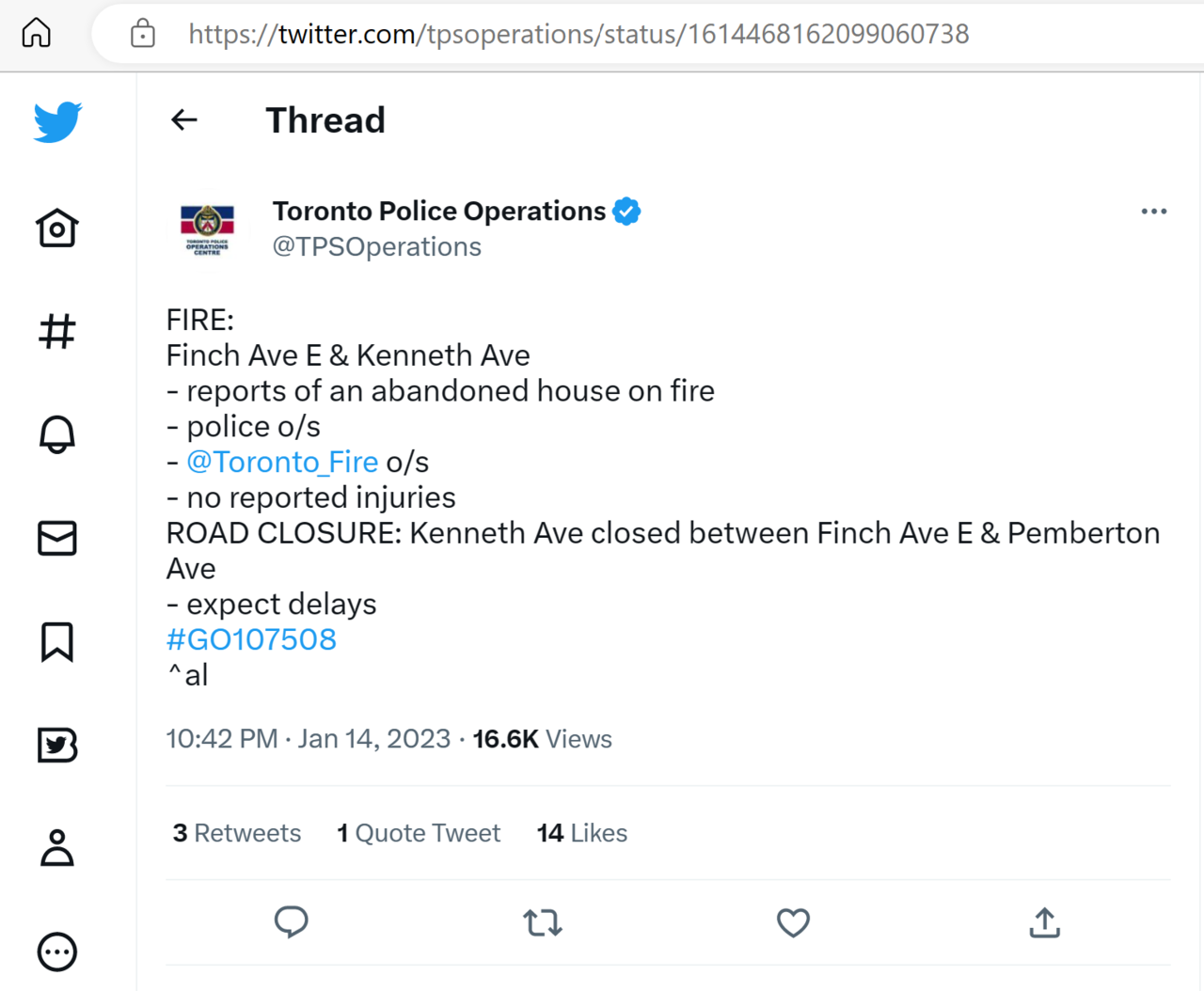The image size is (1204, 991).
Task: Open Explore via the hashtag icon
Action: (57, 331)
